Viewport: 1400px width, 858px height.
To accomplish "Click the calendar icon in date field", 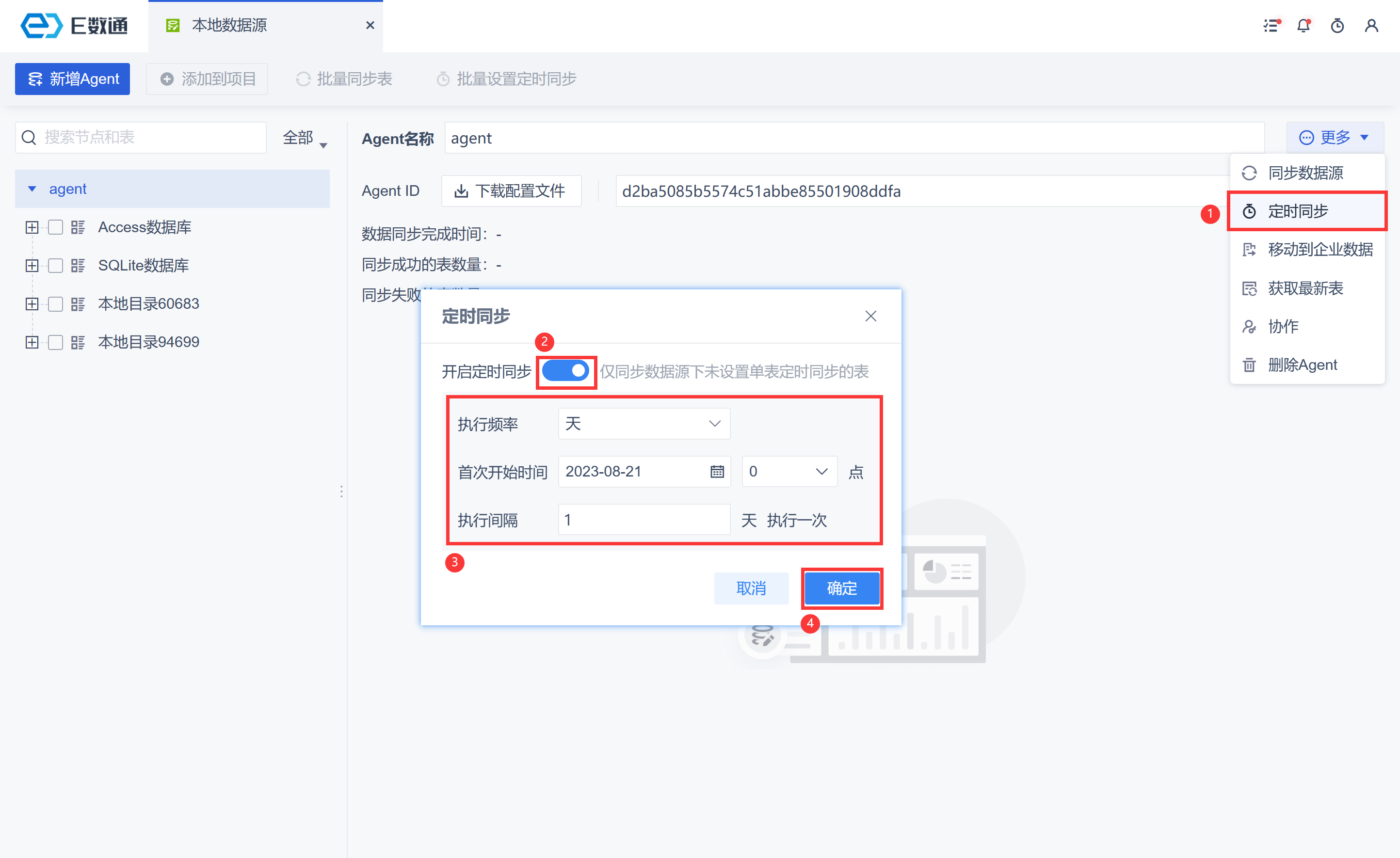I will pyautogui.click(x=717, y=471).
